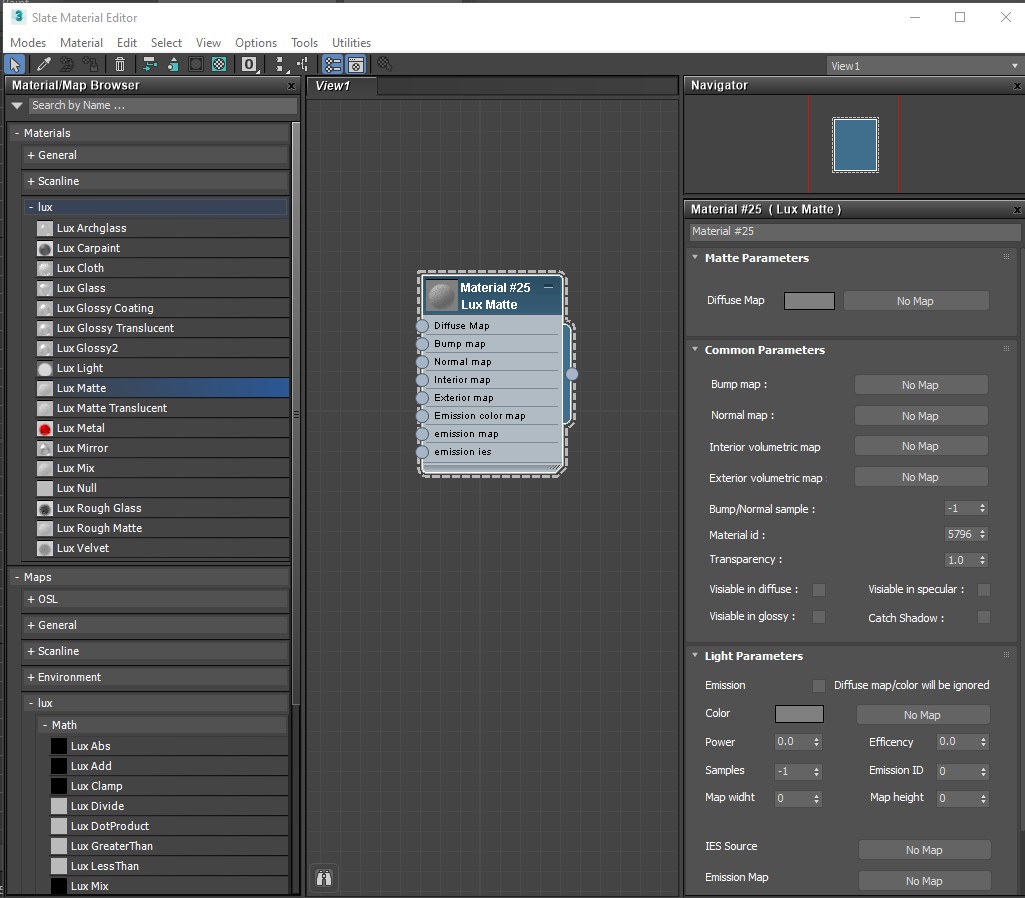The width and height of the screenshot is (1025, 898).
Task: Click the Diffuse Map No Map button
Action: pos(915,301)
